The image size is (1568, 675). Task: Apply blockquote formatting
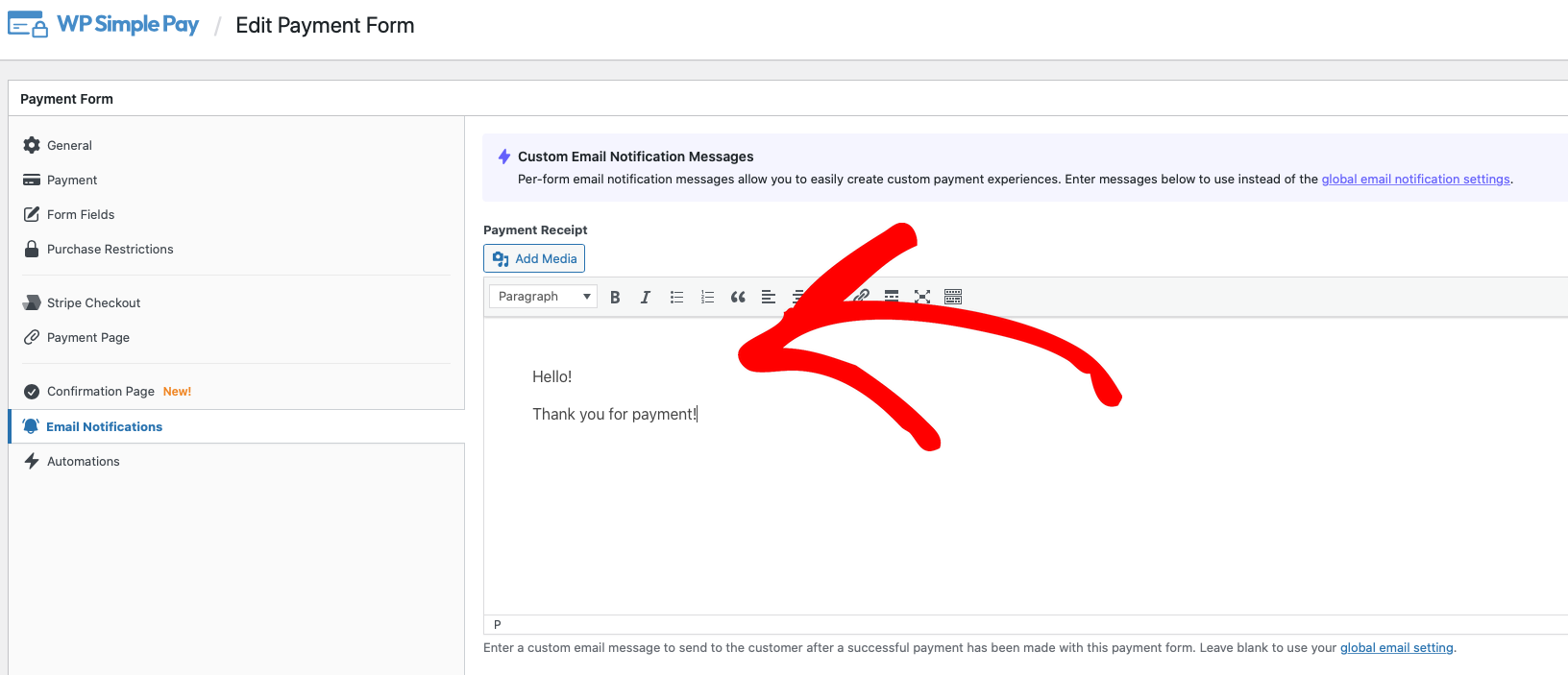(738, 297)
